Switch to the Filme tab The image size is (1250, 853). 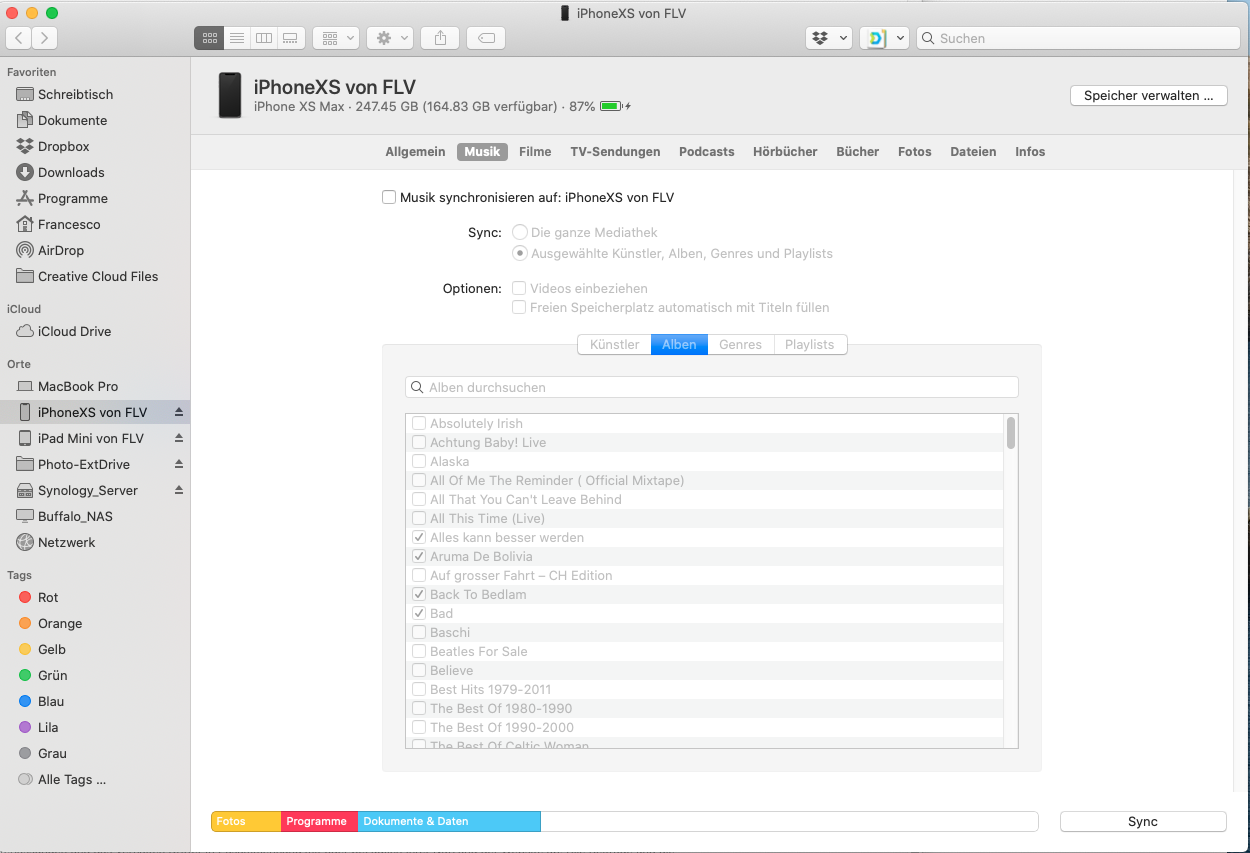click(x=535, y=152)
